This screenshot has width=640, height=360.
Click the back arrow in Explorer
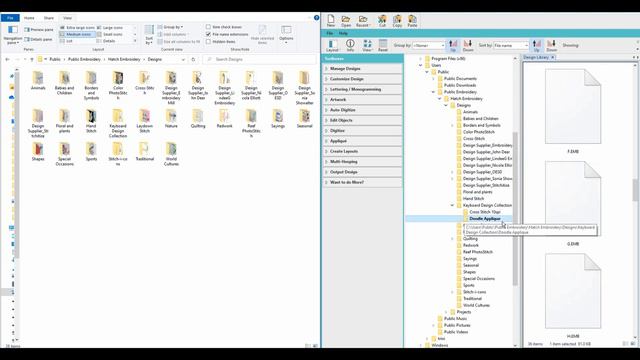click(7, 59)
